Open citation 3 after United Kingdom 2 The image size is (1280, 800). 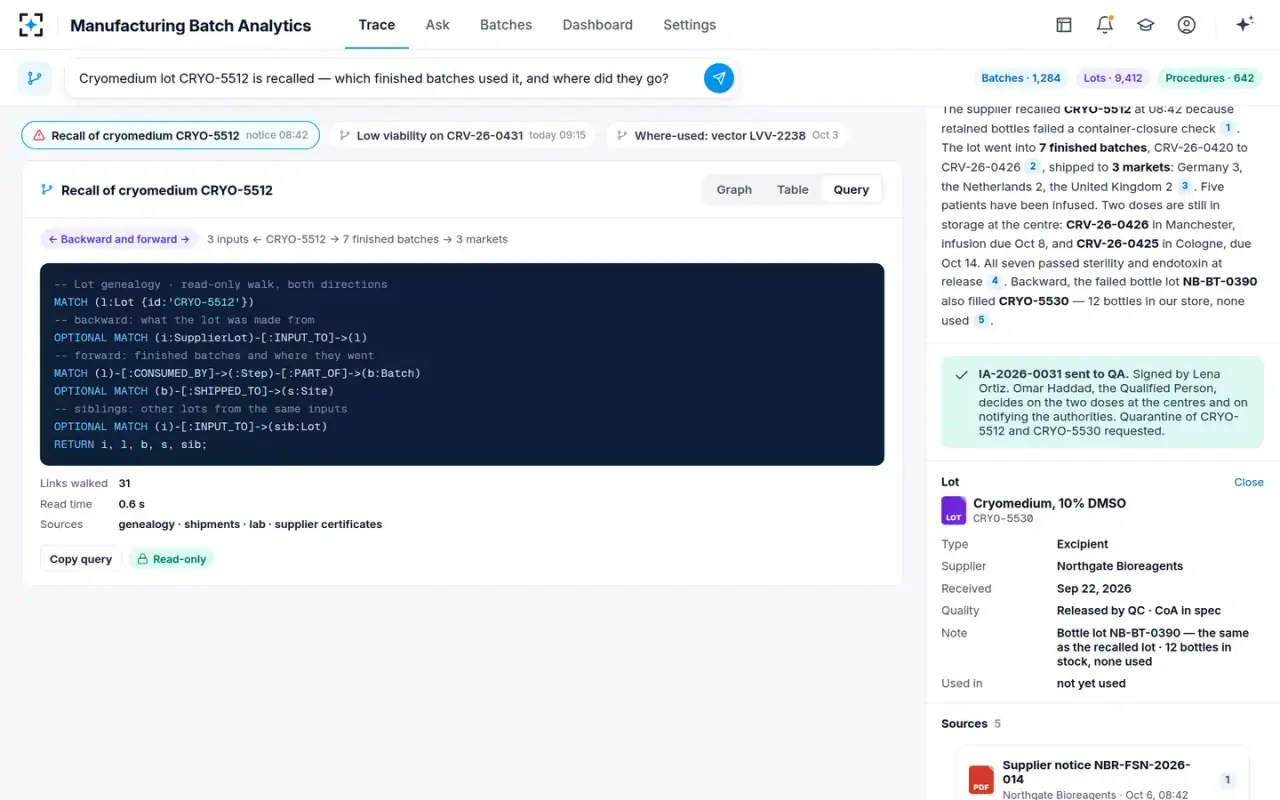tap(1185, 186)
